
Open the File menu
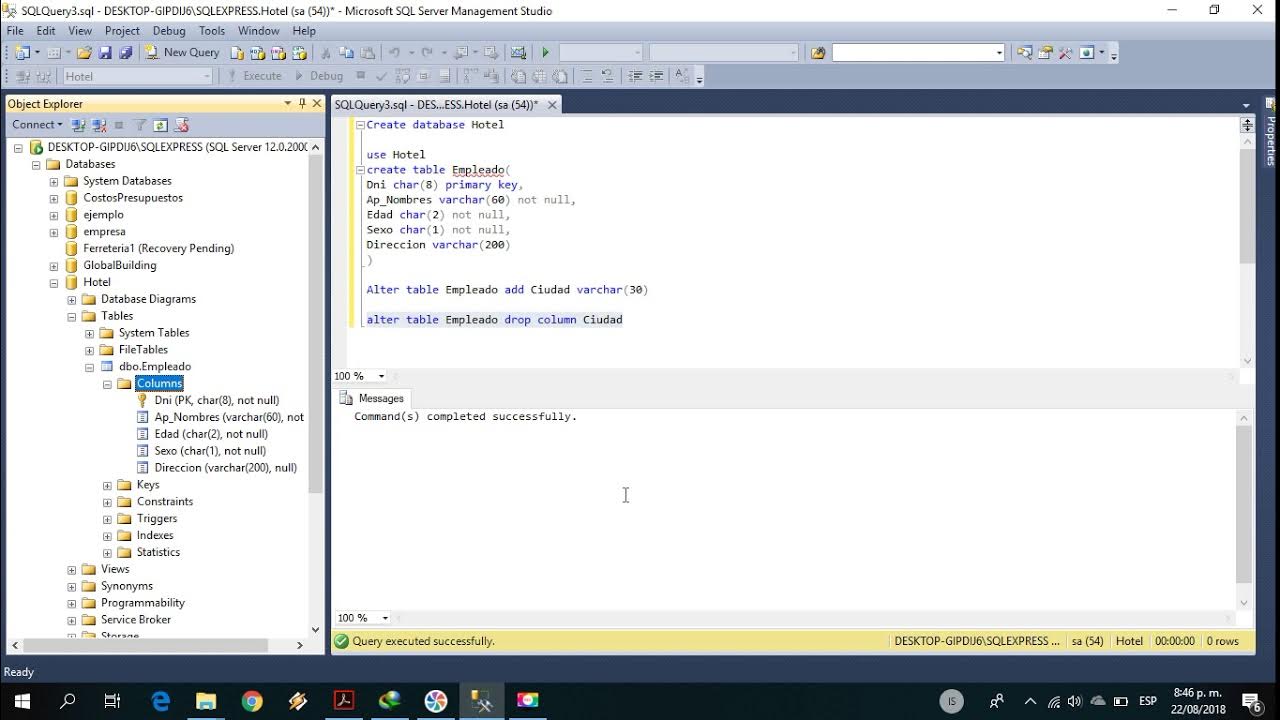tap(15, 31)
